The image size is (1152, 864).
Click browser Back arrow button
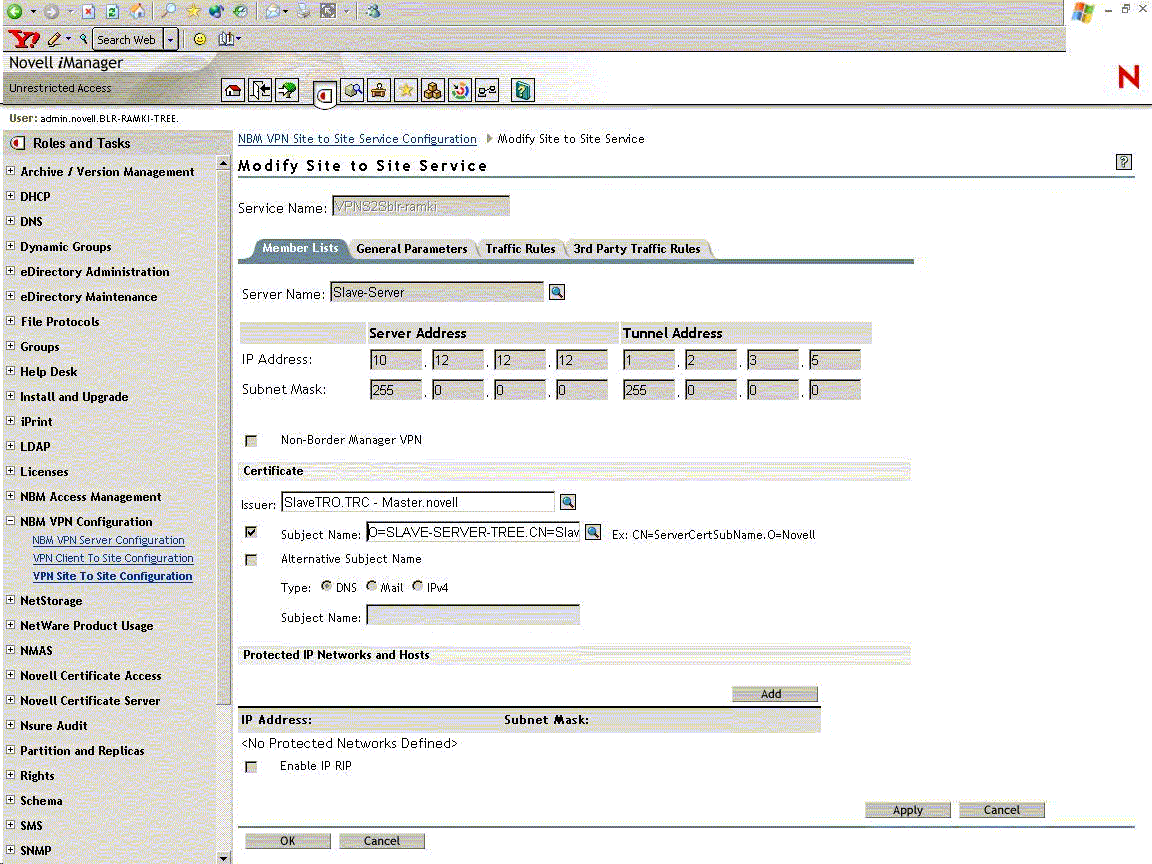point(14,11)
